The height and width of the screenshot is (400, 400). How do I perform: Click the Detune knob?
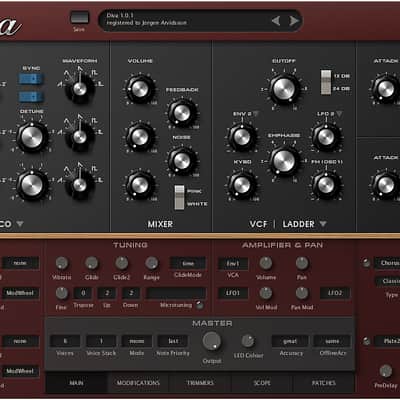32,137
